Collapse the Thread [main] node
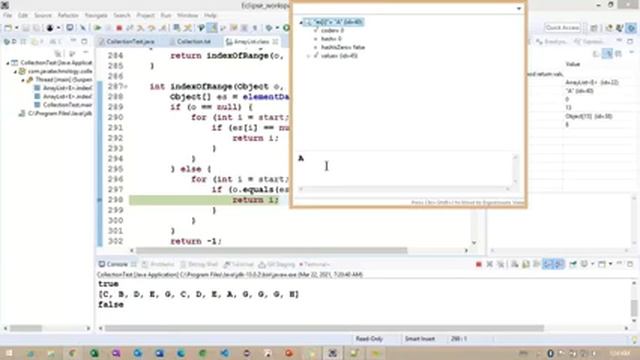The width and height of the screenshot is (640, 360). point(23,80)
